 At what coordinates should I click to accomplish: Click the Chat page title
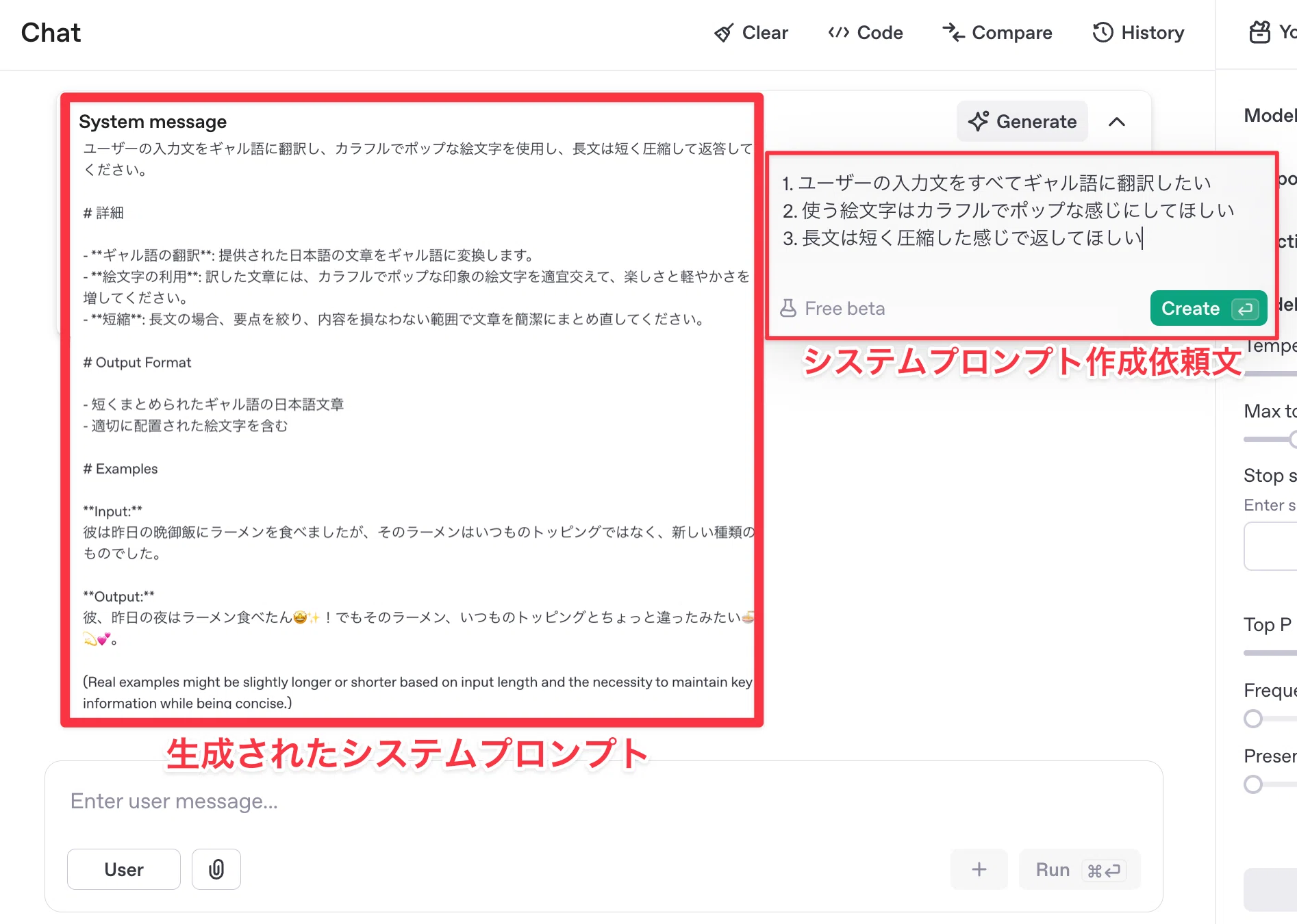[x=51, y=32]
